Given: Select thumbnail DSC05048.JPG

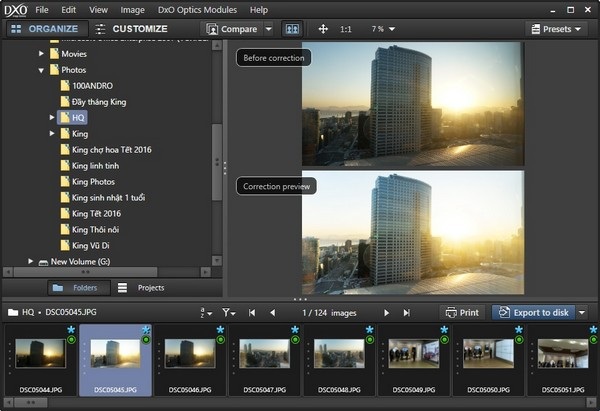Looking at the screenshot, I should click(x=339, y=360).
